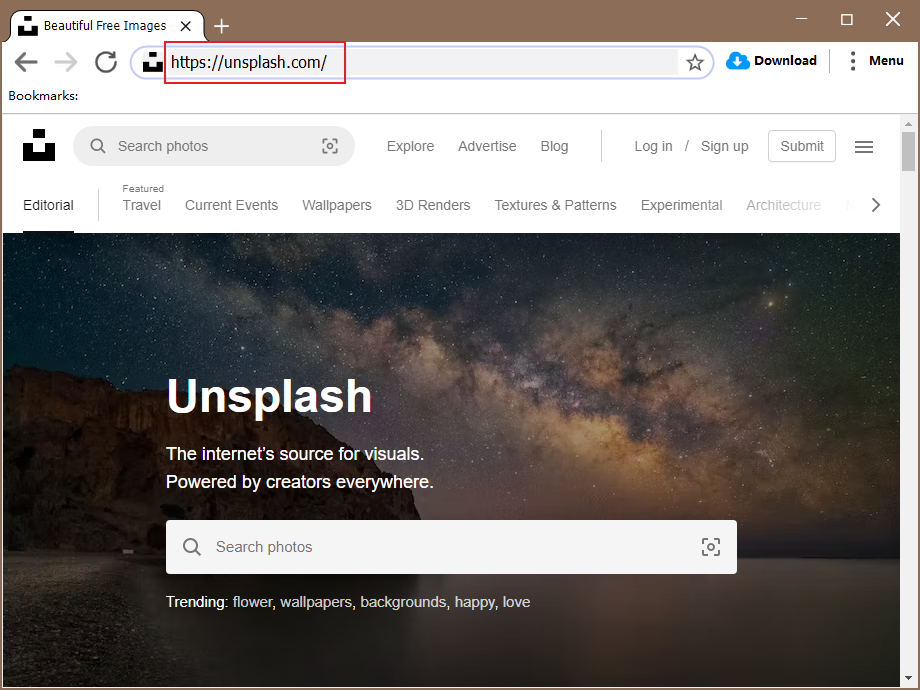This screenshot has height=690, width=920.
Task: Click the scrollbar down arrow
Action: (x=908, y=678)
